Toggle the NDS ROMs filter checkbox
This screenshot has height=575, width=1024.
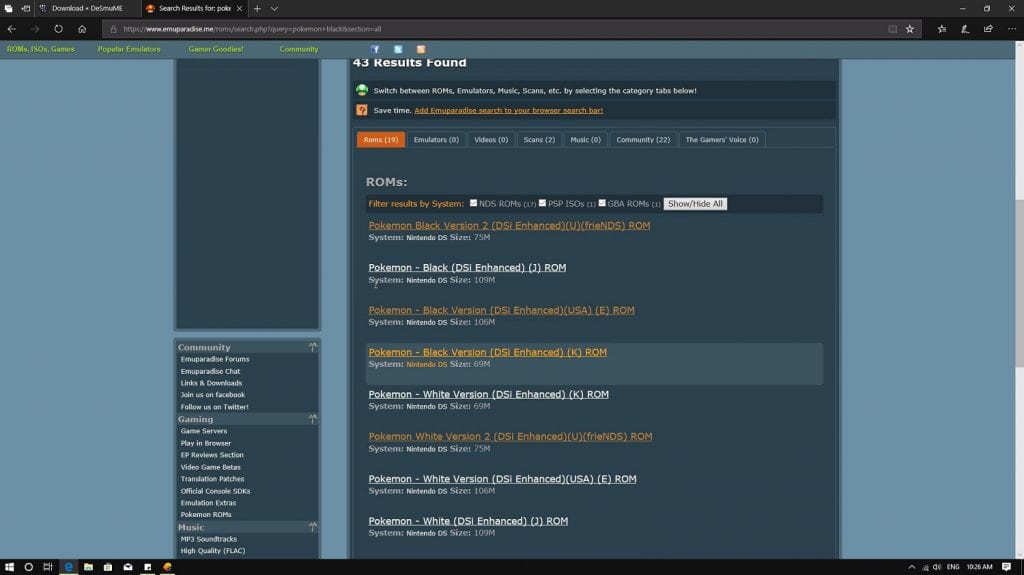point(474,203)
